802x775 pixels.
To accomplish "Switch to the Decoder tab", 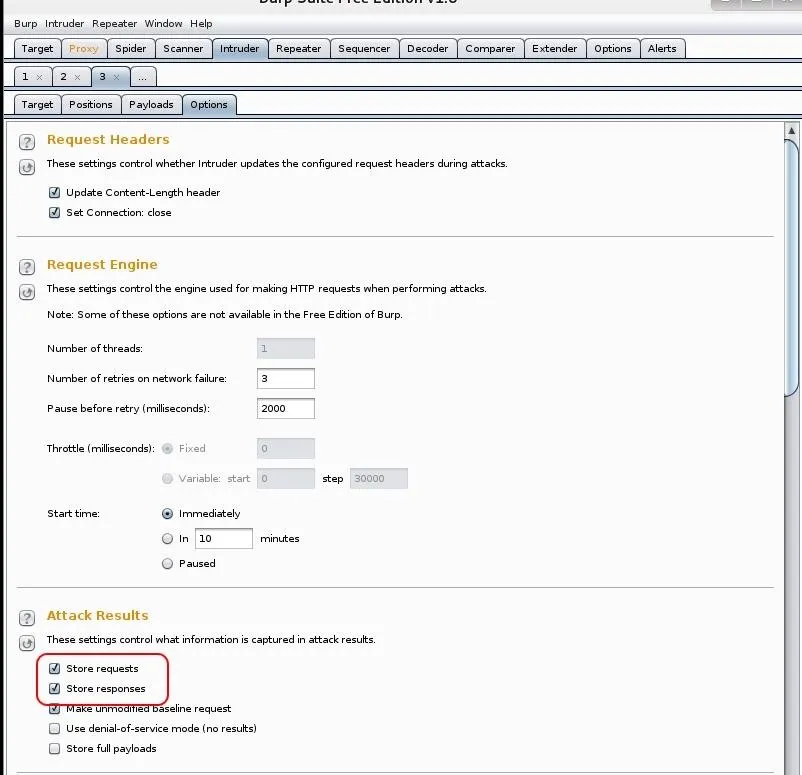I will 428,49.
